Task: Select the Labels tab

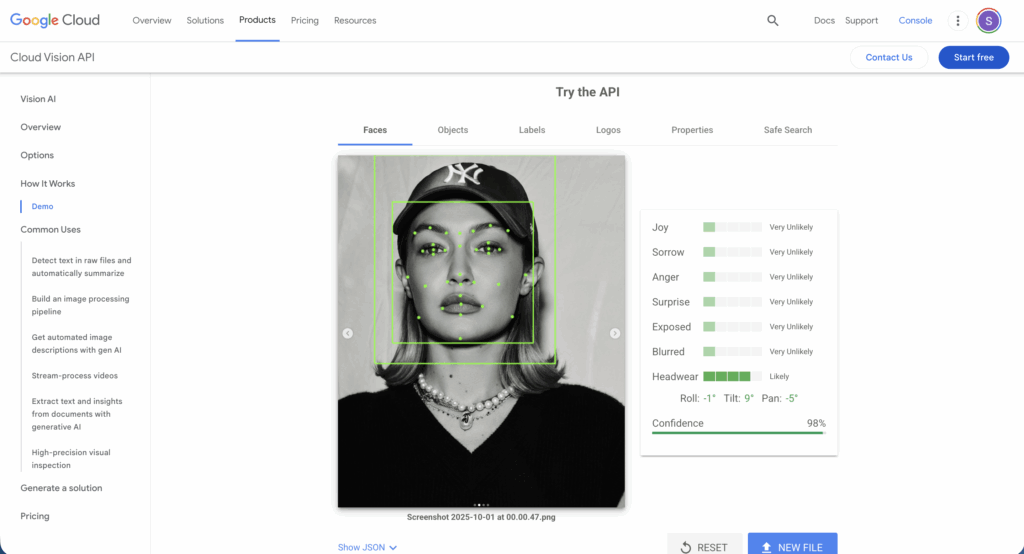Action: (532, 130)
